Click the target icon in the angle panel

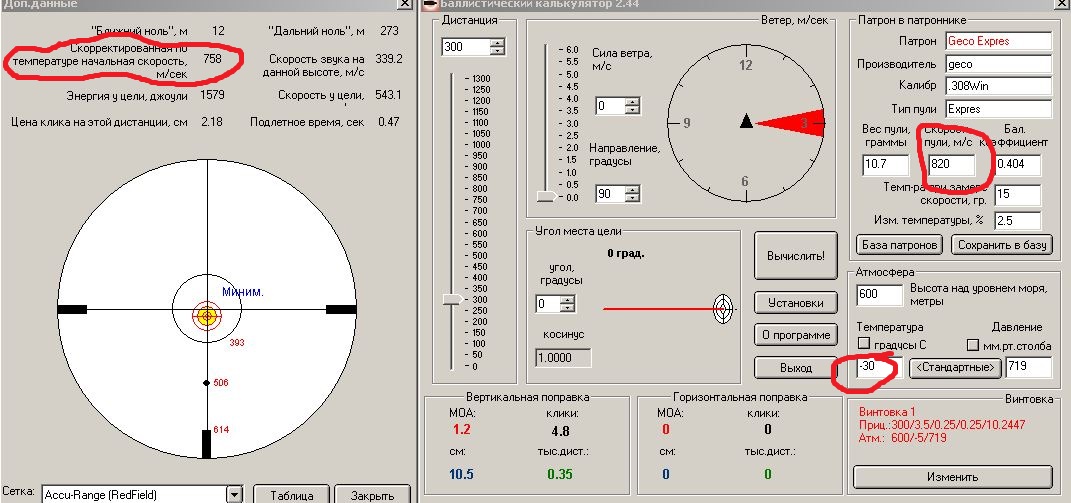click(x=722, y=309)
